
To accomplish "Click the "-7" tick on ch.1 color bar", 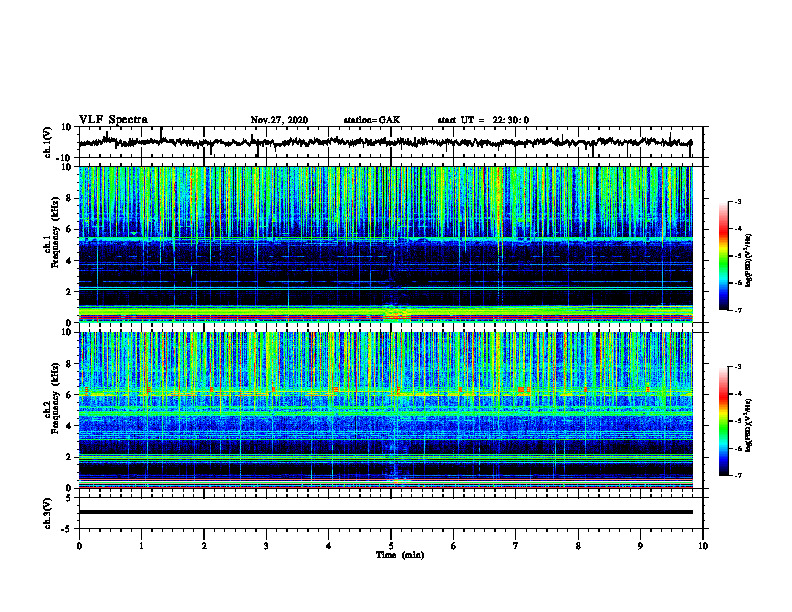I will click(738, 310).
